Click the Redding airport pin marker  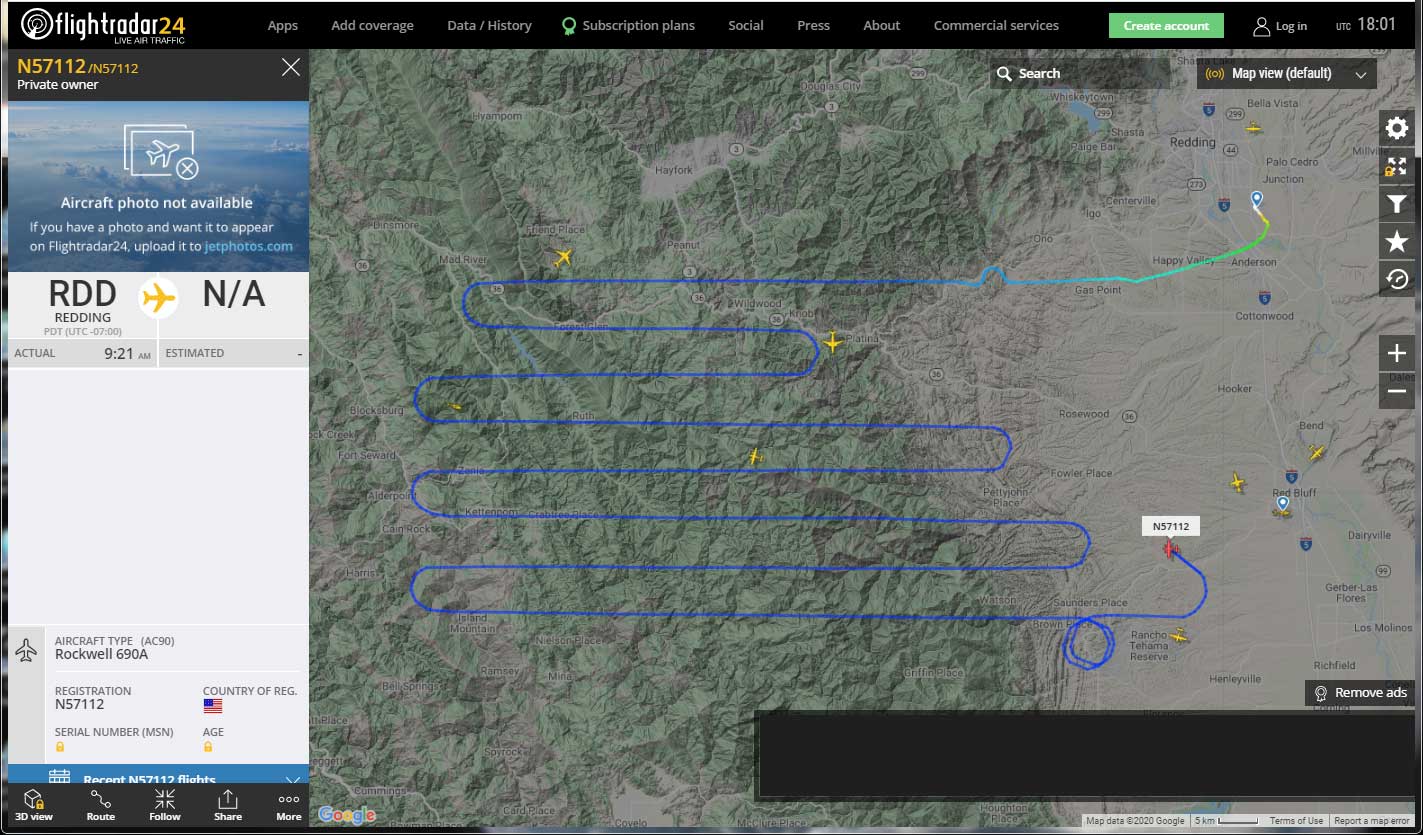tap(1257, 200)
